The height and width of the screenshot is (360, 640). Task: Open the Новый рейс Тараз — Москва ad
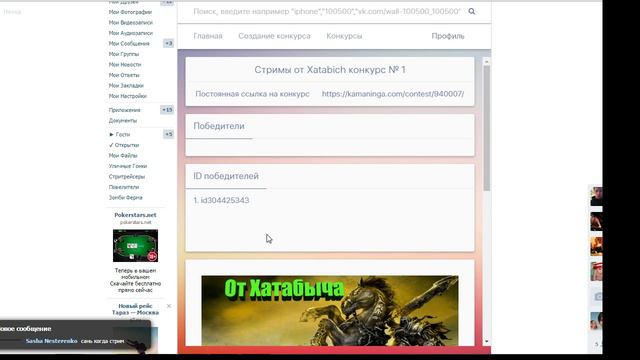pos(136,309)
